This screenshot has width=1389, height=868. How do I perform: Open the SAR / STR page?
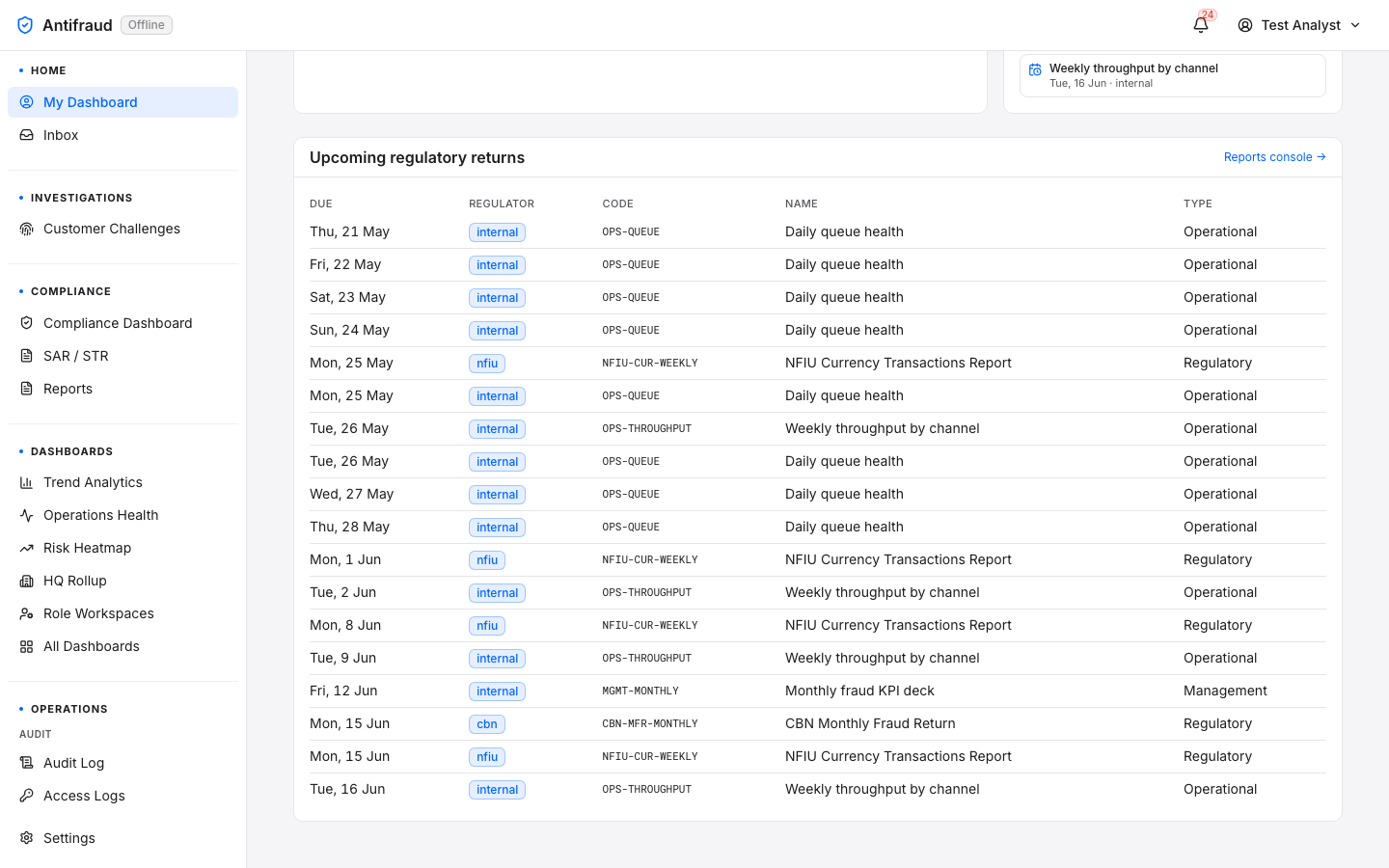(x=123, y=356)
